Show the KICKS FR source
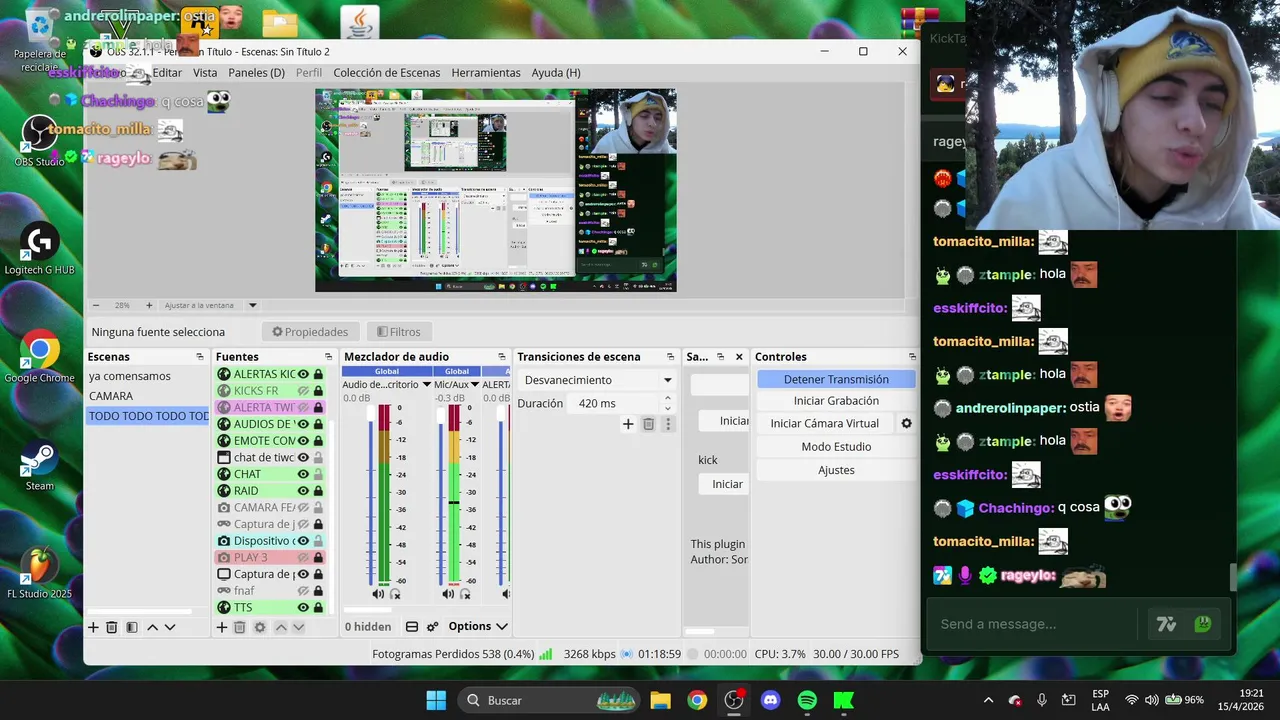This screenshot has height=720, width=1280. click(x=303, y=391)
